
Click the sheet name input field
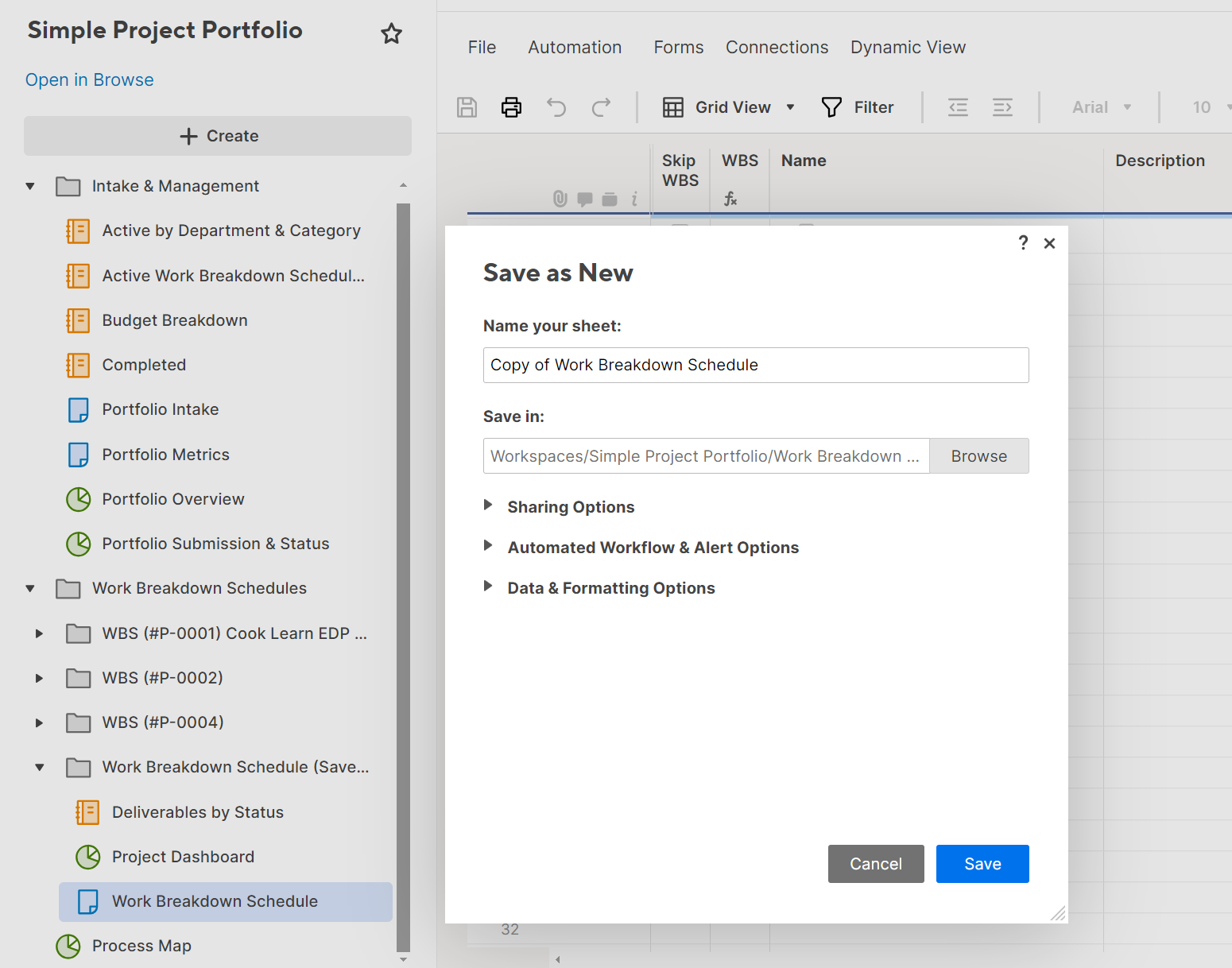756,365
